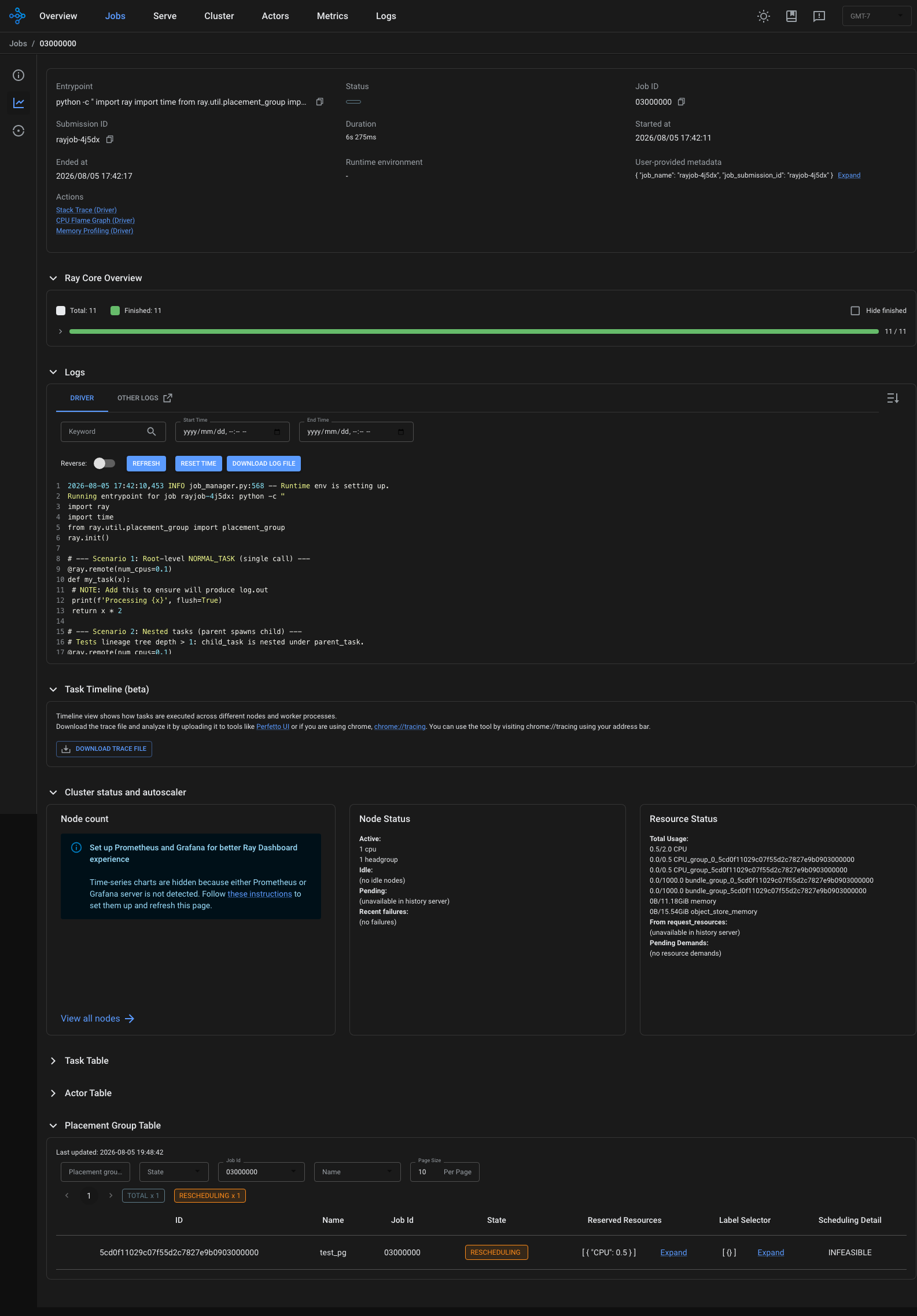Viewport: 917px width, 1316px height.
Task: Collapse the Task Timeline (beta) section
Action: coord(53,690)
